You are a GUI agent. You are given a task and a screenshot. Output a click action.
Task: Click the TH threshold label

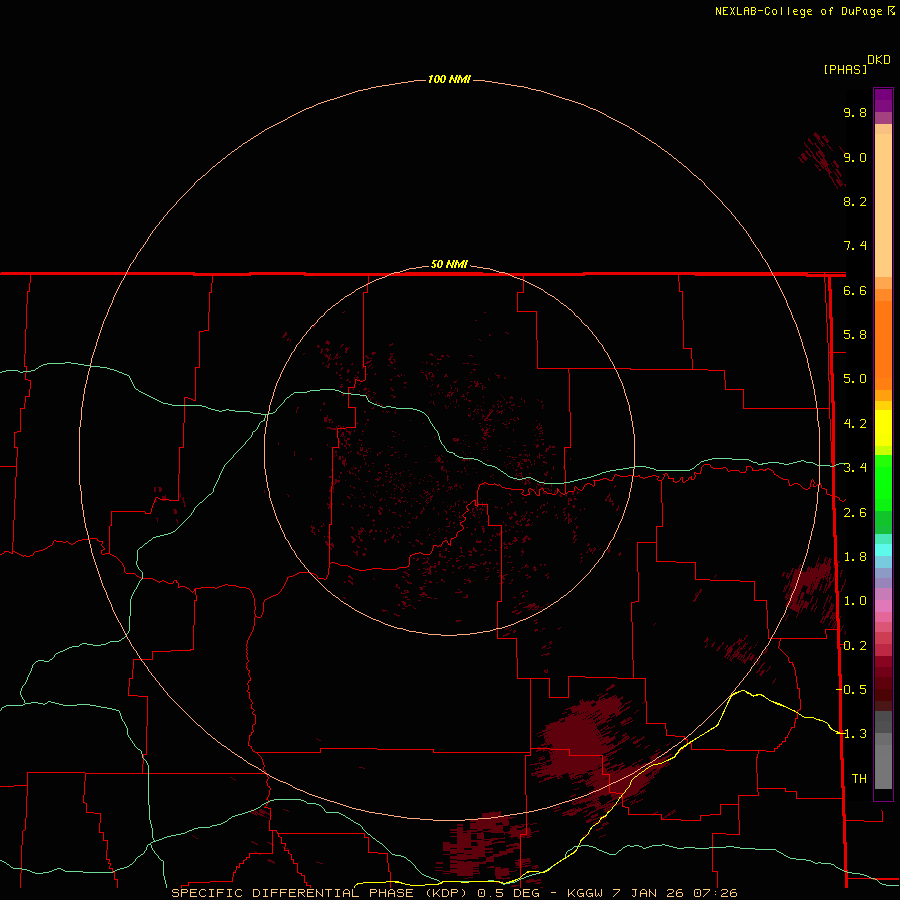(859, 779)
